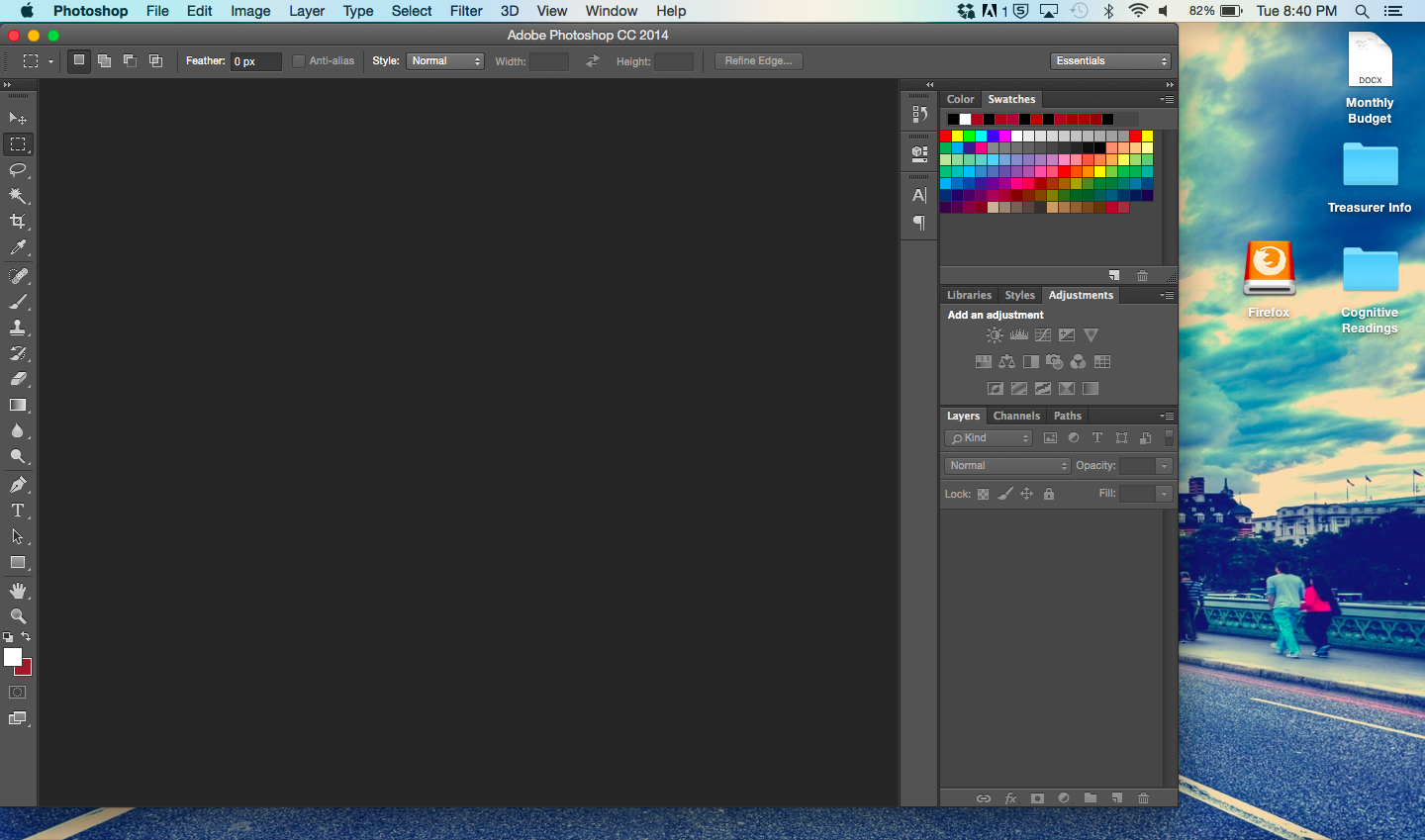The height and width of the screenshot is (840, 1425).
Task: Choose New selection mode button
Action: coord(79,60)
